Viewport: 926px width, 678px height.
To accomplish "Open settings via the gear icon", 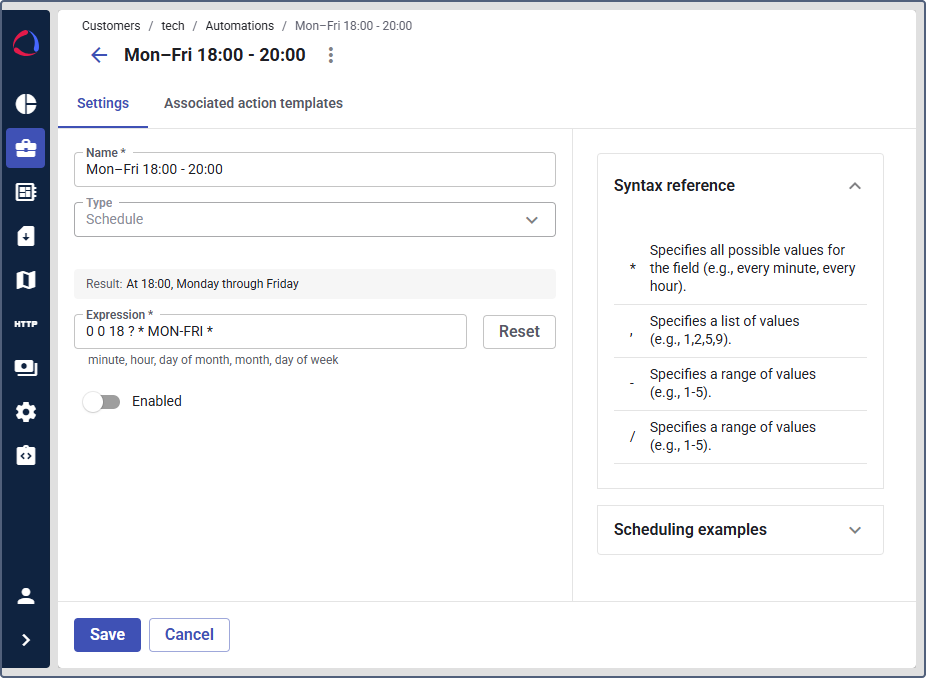I will tap(25, 411).
